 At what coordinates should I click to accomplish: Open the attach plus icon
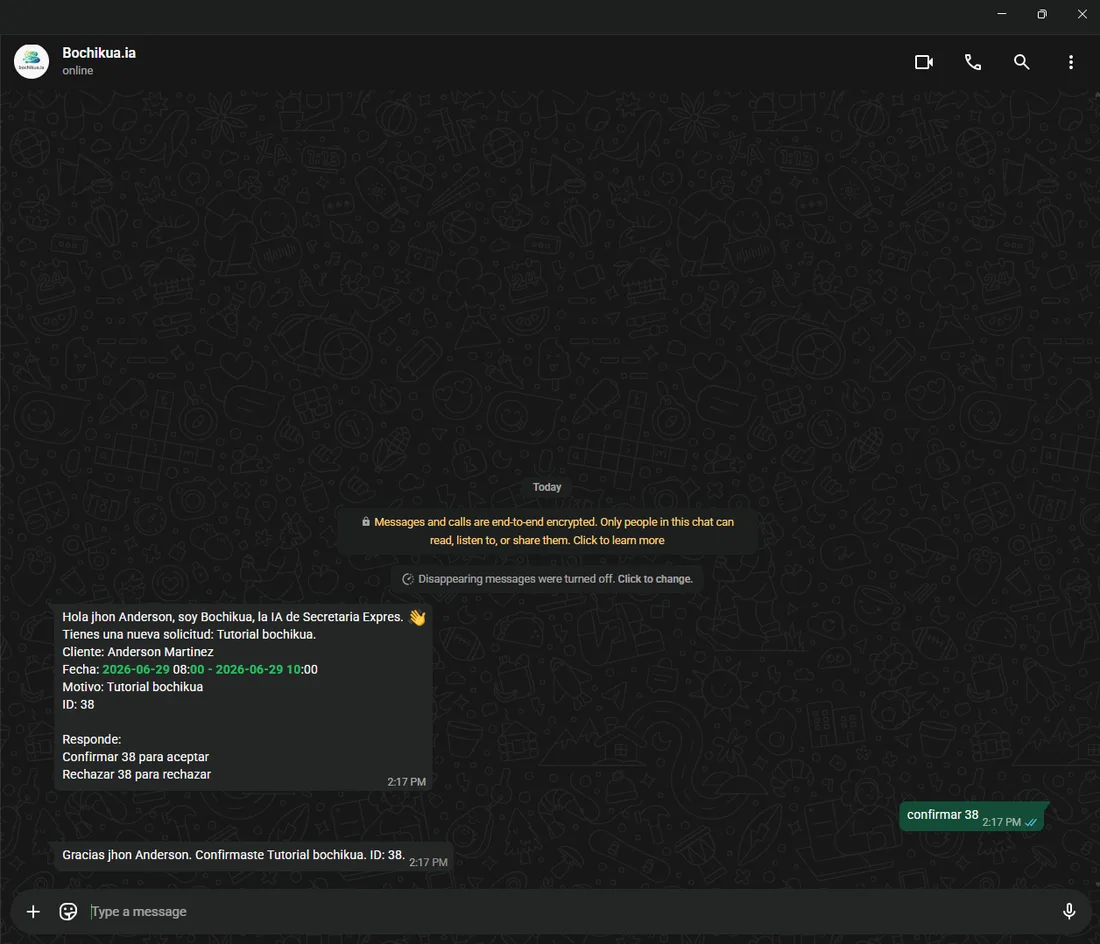(x=33, y=911)
